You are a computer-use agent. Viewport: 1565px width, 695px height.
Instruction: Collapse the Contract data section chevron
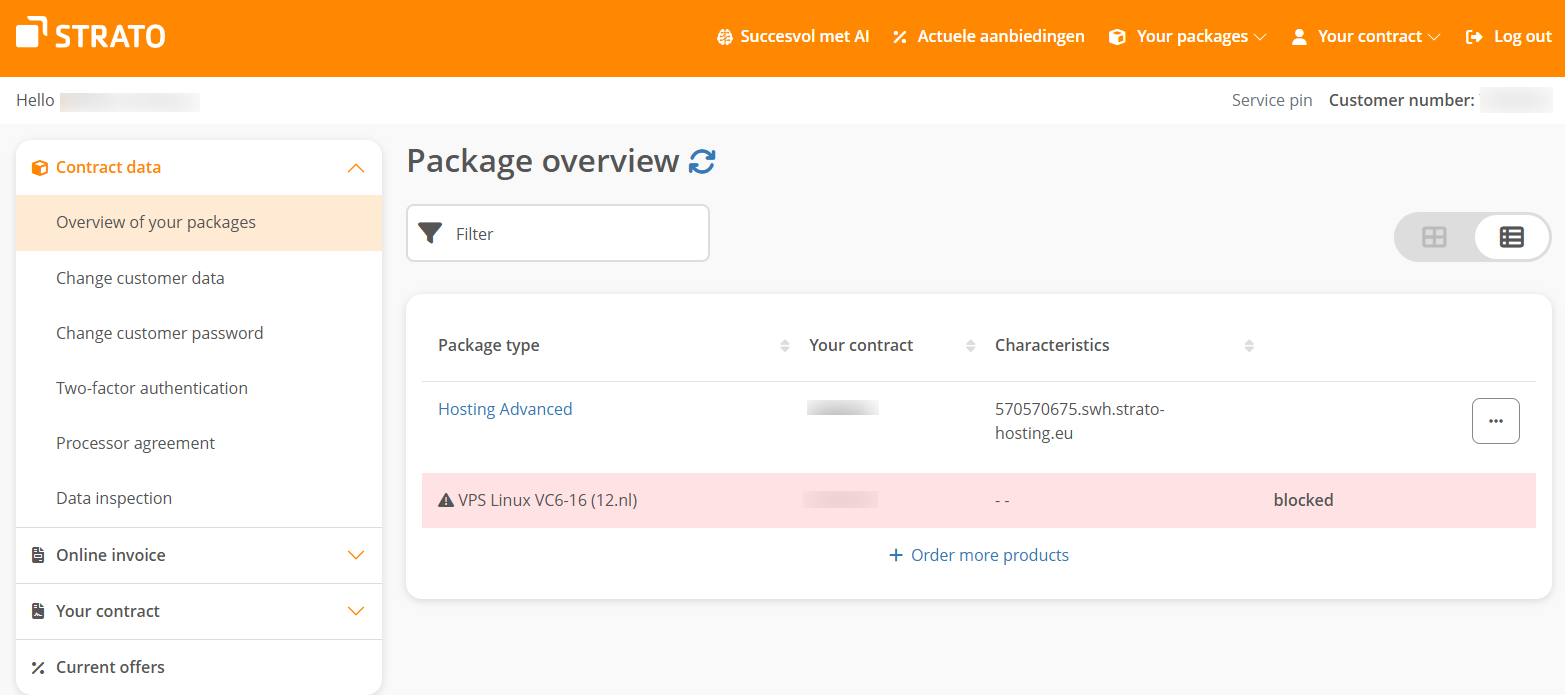(355, 168)
